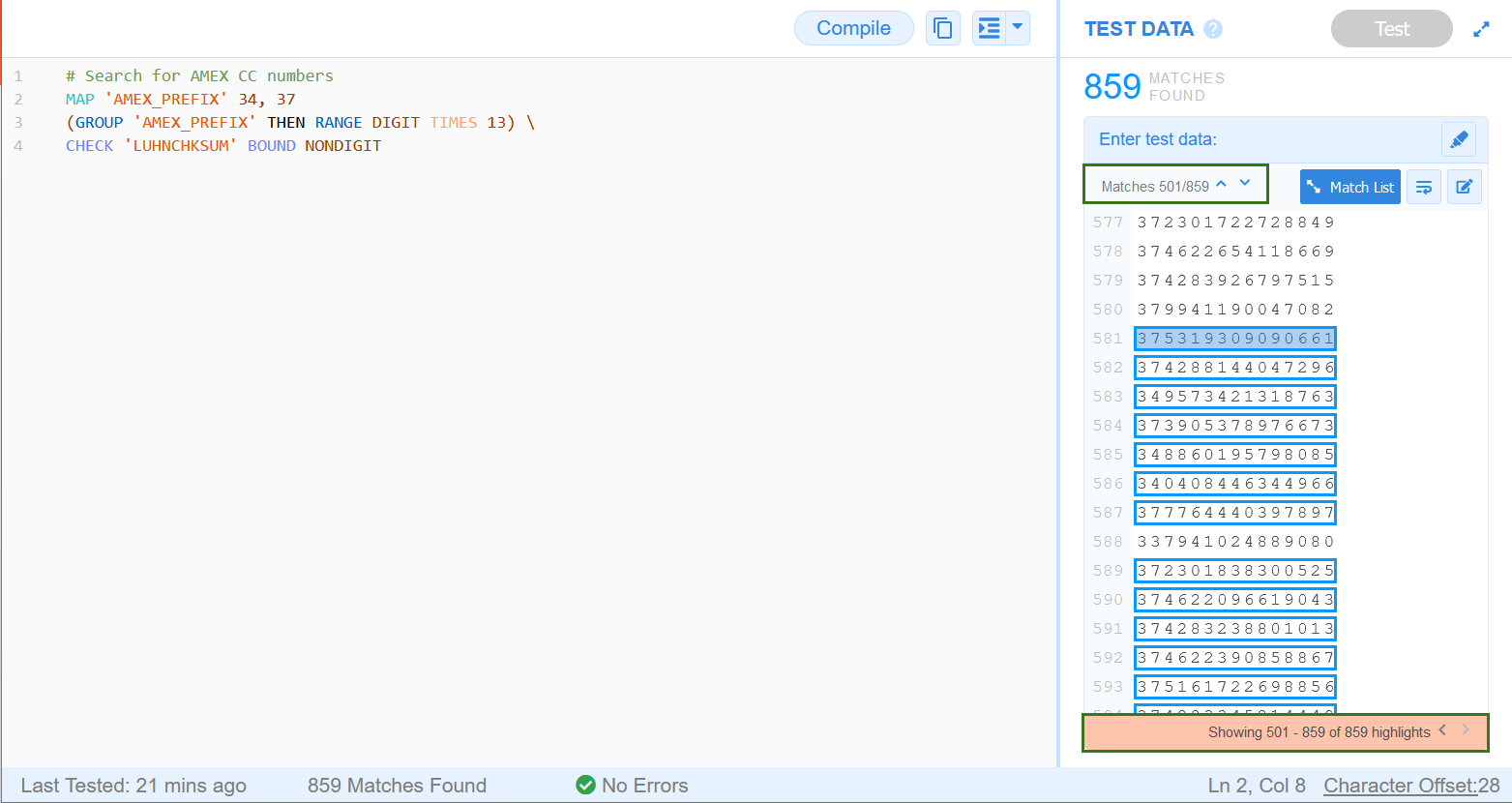Click unmatched number 374283926797515

(1235, 281)
